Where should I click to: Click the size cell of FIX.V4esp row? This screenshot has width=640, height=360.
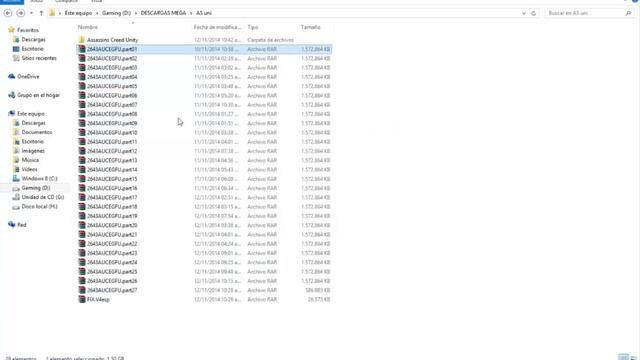[x=319, y=300]
